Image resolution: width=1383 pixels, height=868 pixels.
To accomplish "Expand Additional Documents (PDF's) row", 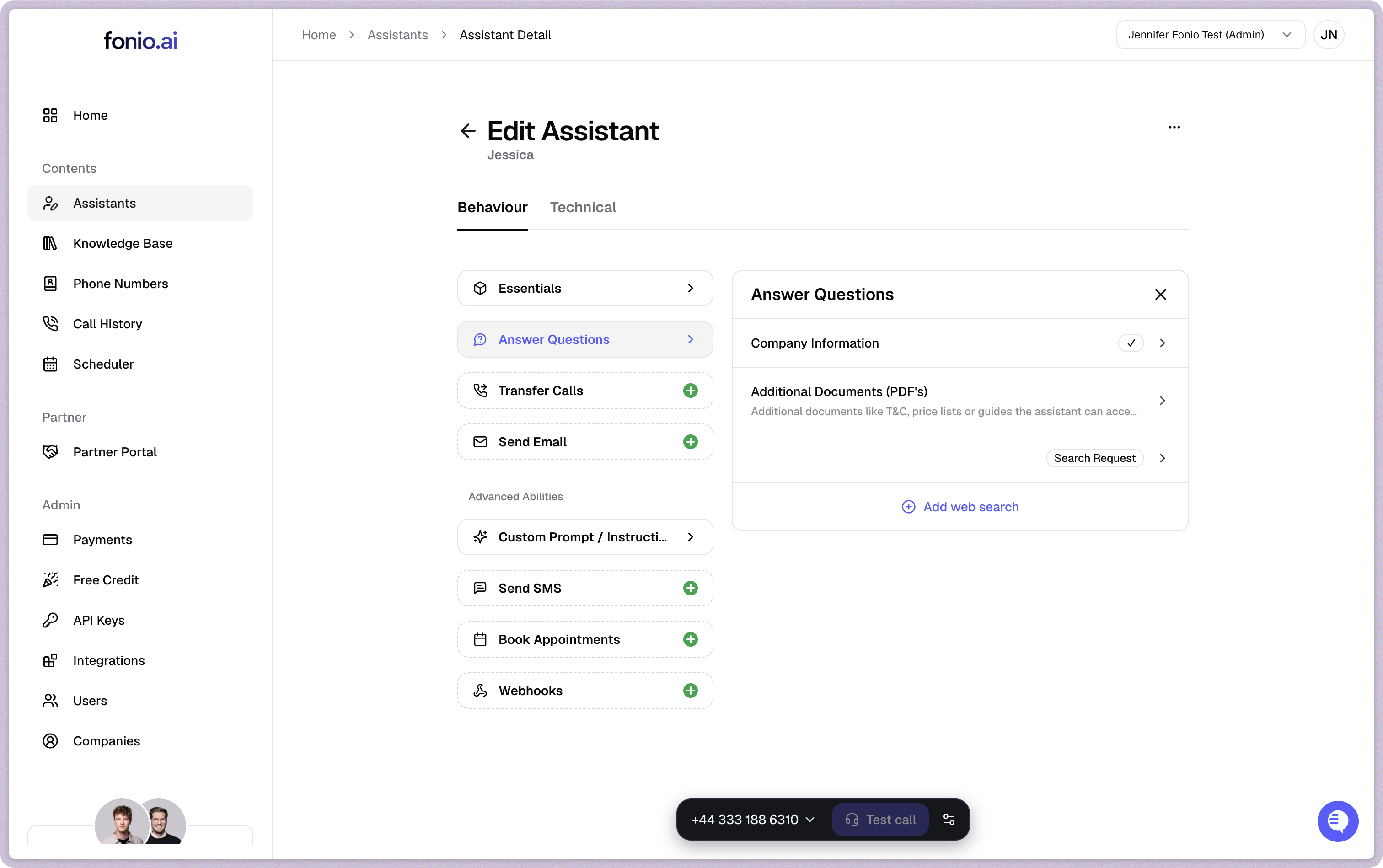I will tap(1161, 401).
